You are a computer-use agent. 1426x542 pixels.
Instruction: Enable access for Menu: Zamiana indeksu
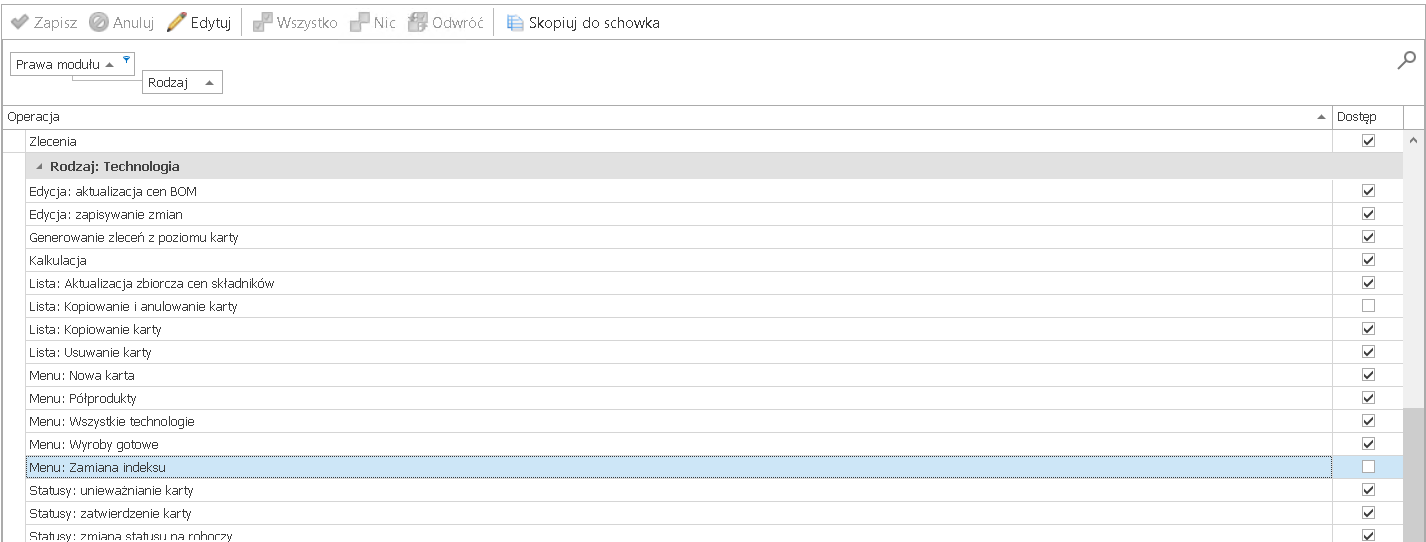click(1368, 467)
